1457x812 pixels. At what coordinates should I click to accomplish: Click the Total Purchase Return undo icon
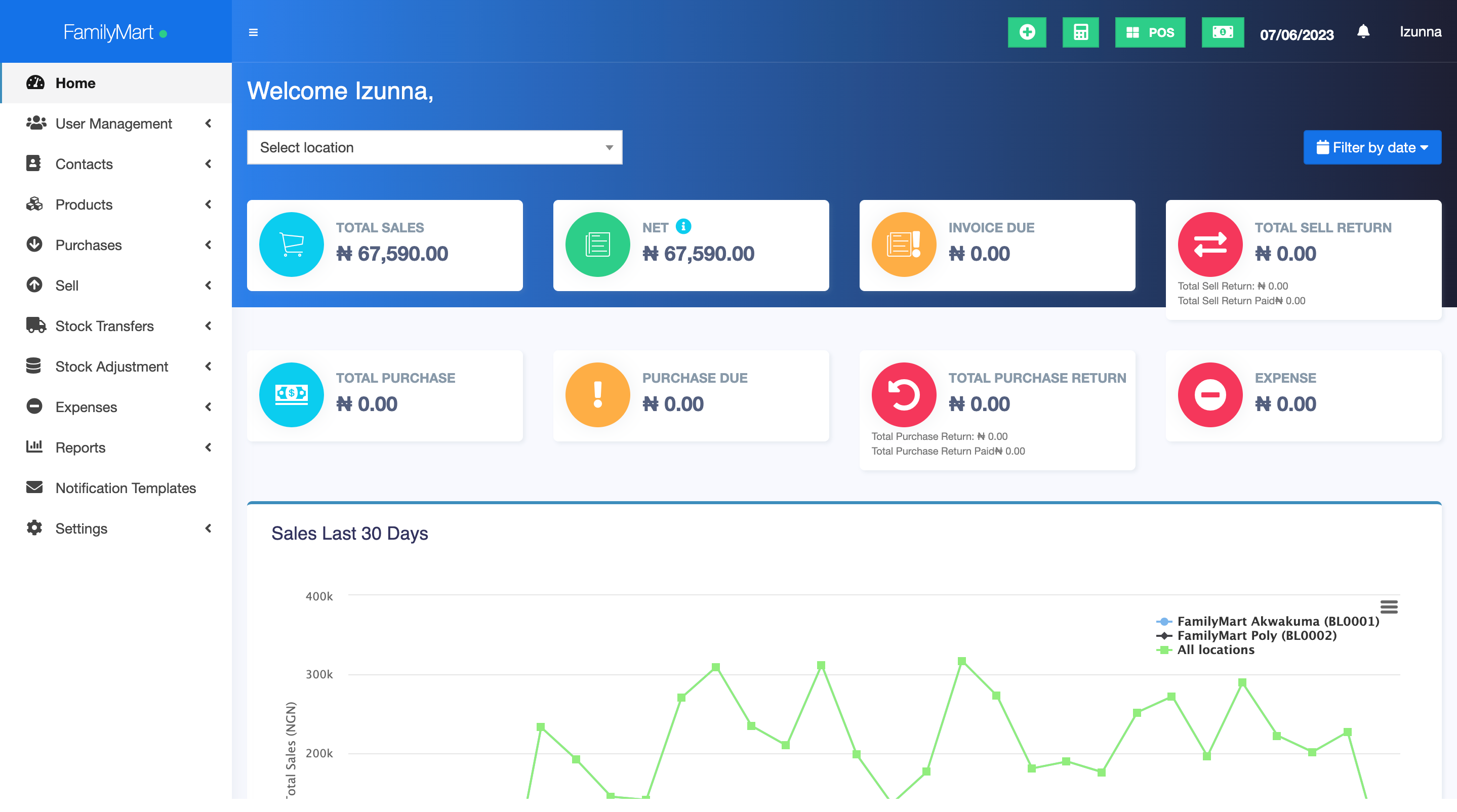[904, 395]
